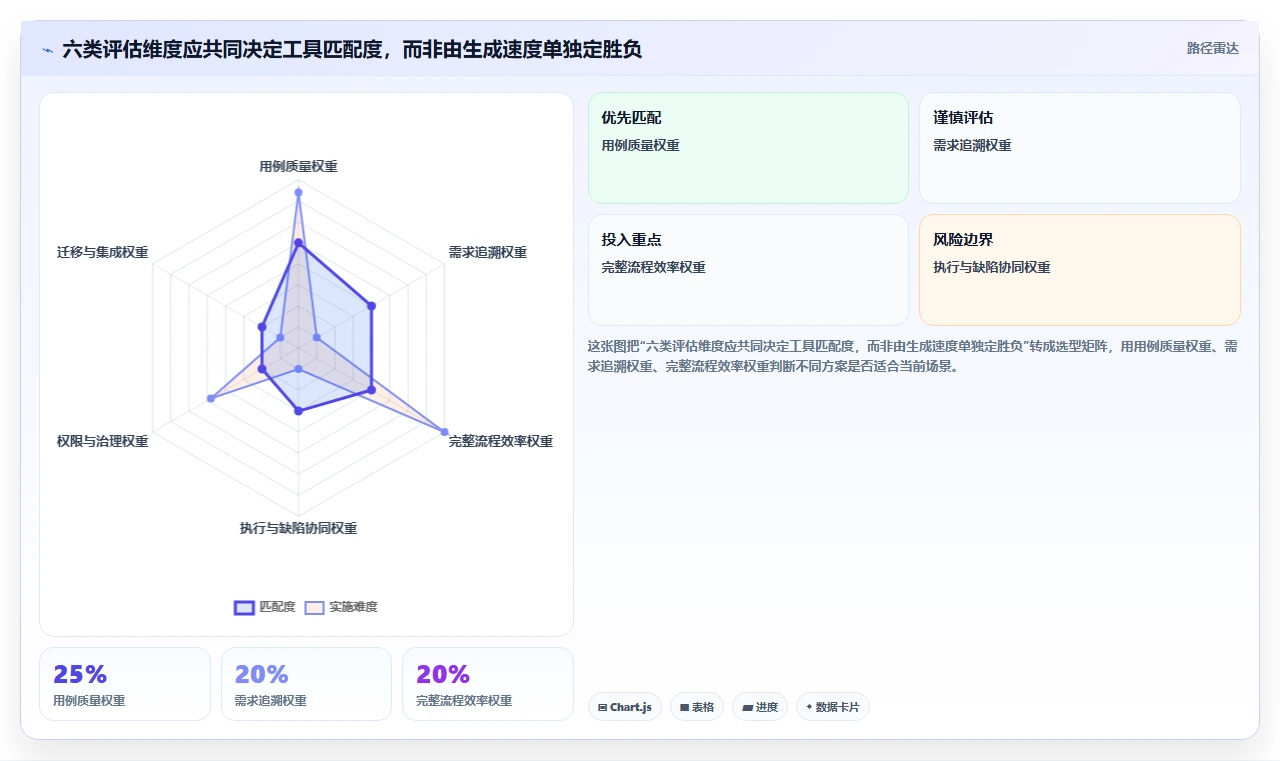Screen dimensions: 1280x761
Task: Click the 完整流程效率权重 radar axis label
Action: click(501, 441)
